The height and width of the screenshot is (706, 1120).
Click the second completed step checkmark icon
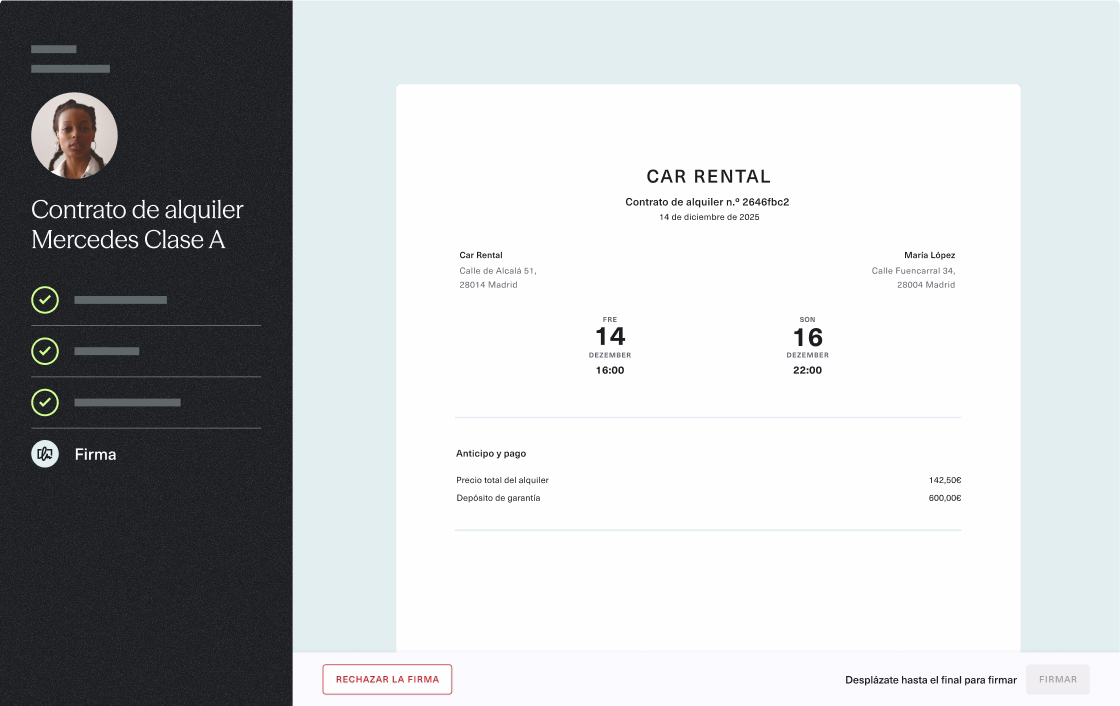click(45, 351)
